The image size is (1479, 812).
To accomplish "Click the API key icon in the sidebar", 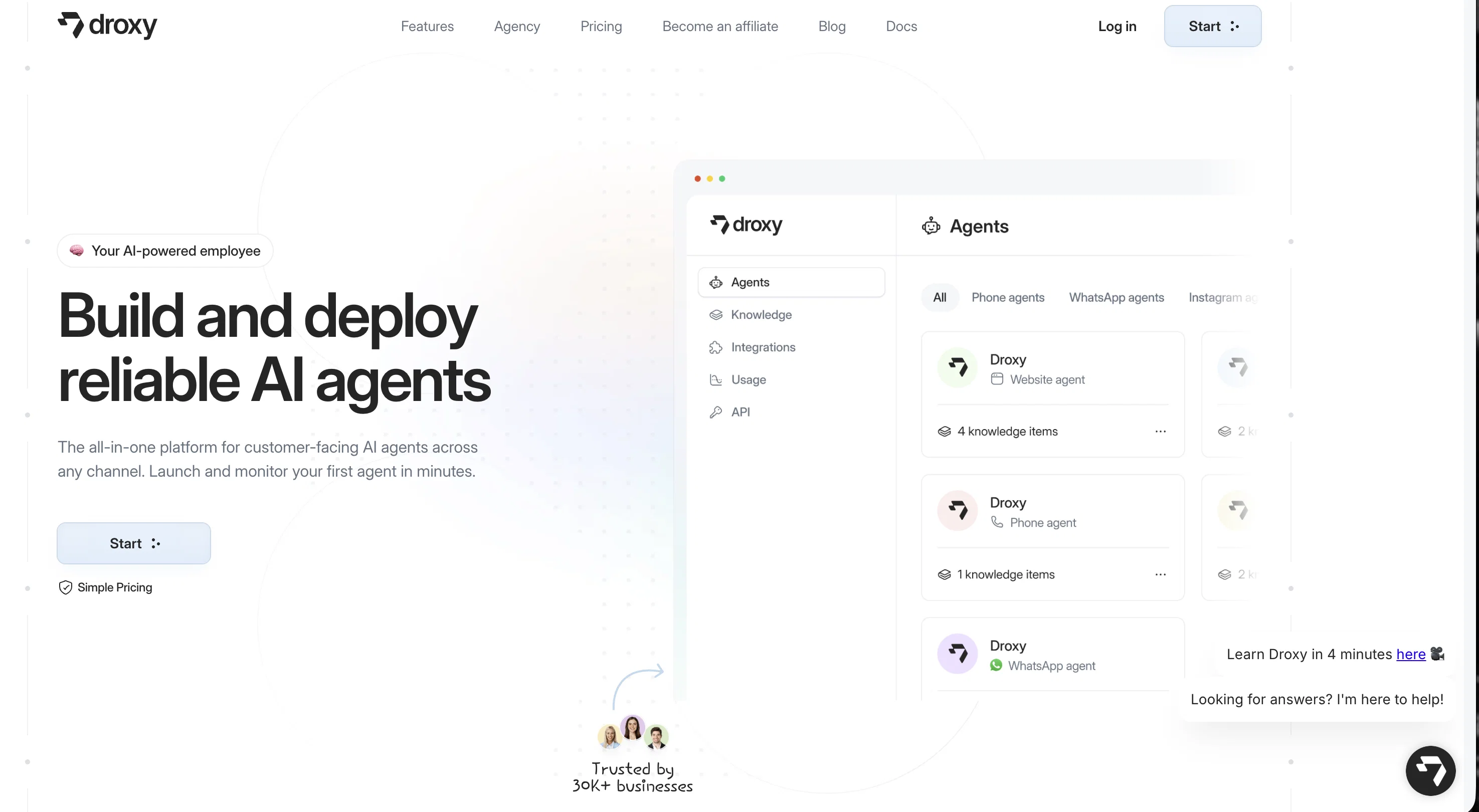I will point(716,412).
